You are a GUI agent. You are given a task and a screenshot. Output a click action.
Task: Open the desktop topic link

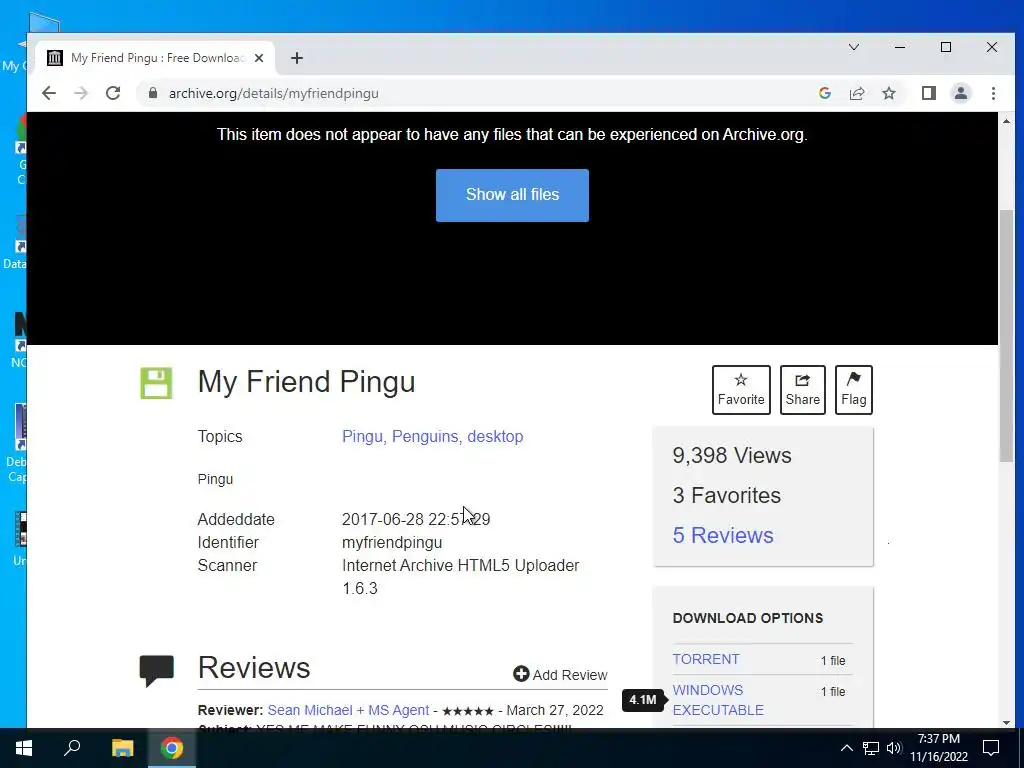[495, 436]
